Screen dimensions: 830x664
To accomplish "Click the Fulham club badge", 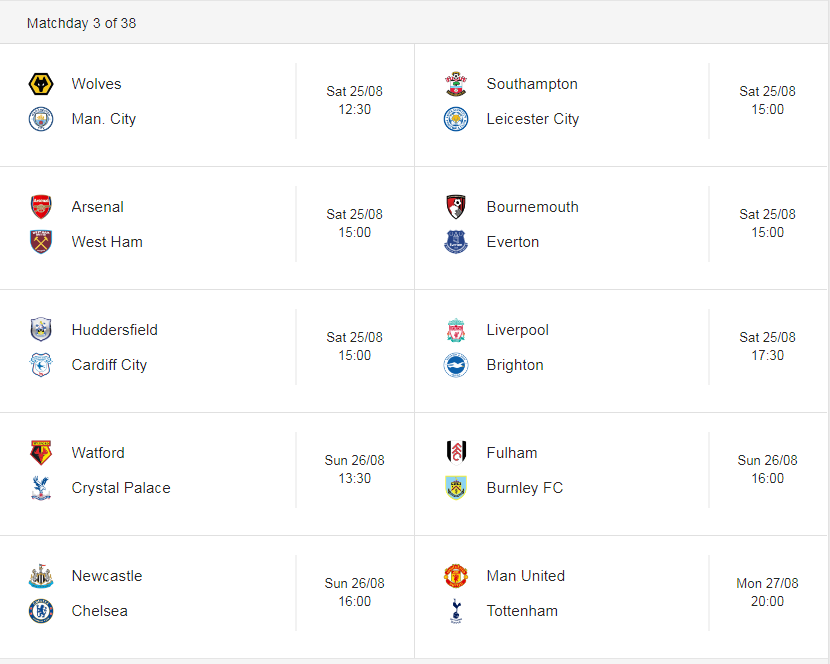I will pos(456,453).
